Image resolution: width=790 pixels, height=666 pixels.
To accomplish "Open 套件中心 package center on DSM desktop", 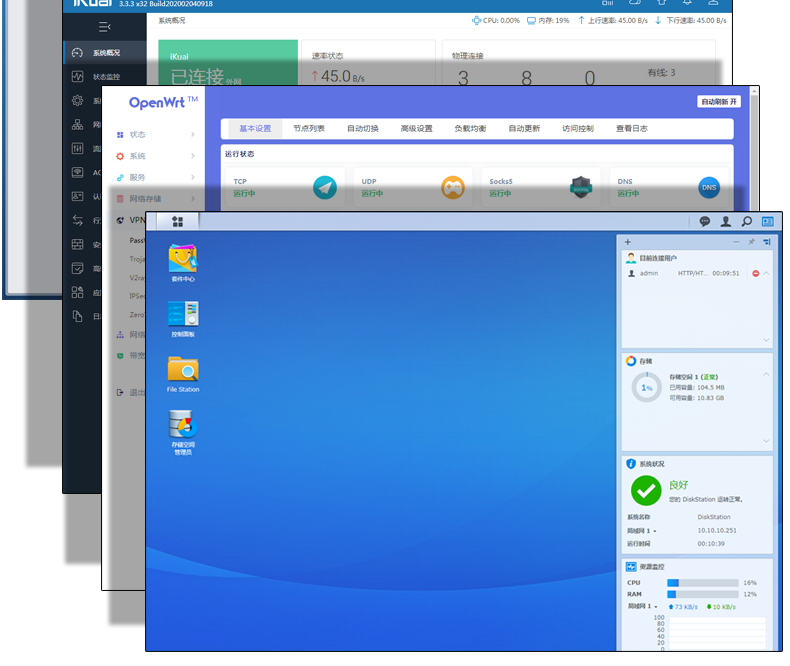I will 183,263.
